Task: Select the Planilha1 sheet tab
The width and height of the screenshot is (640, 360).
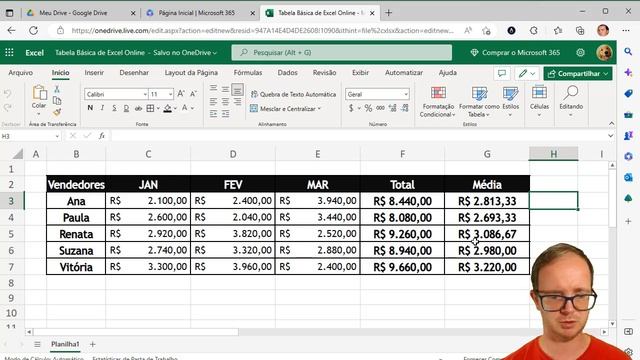Action: 65,344
